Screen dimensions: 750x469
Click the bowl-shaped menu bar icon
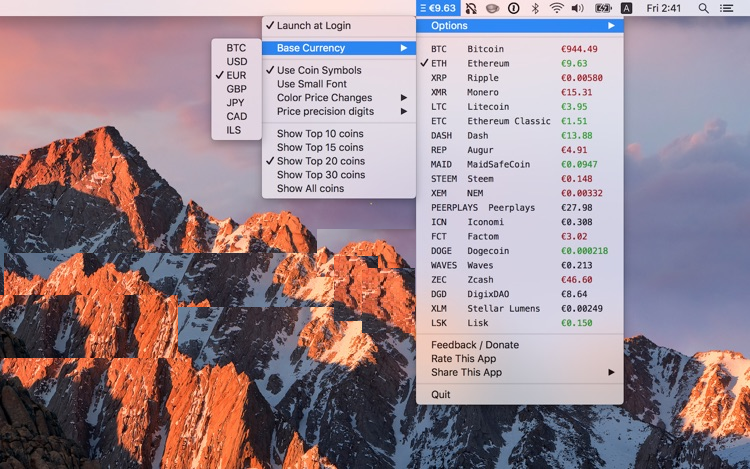pyautogui.click(x=492, y=8)
